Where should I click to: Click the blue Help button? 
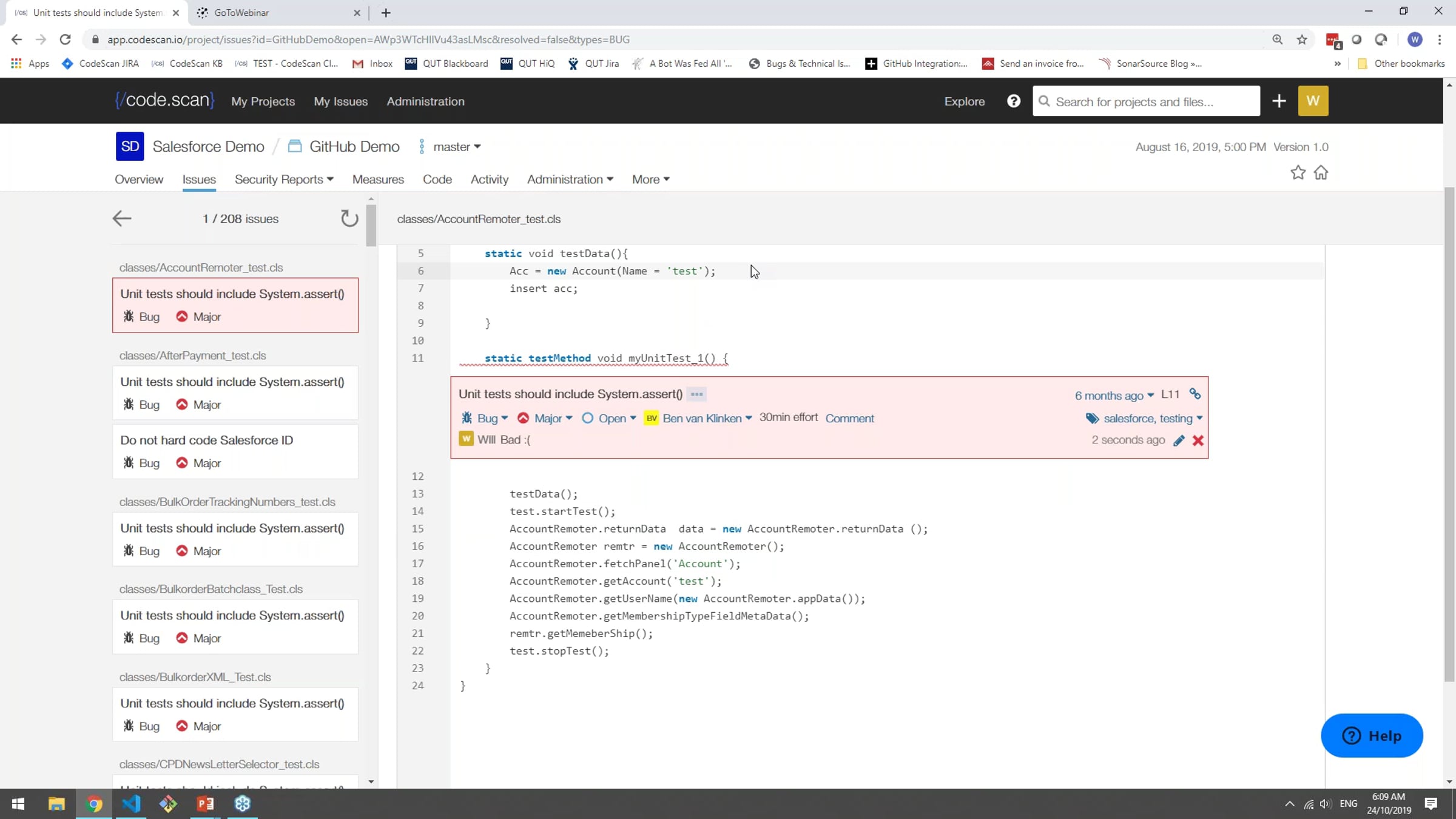[x=1372, y=735]
